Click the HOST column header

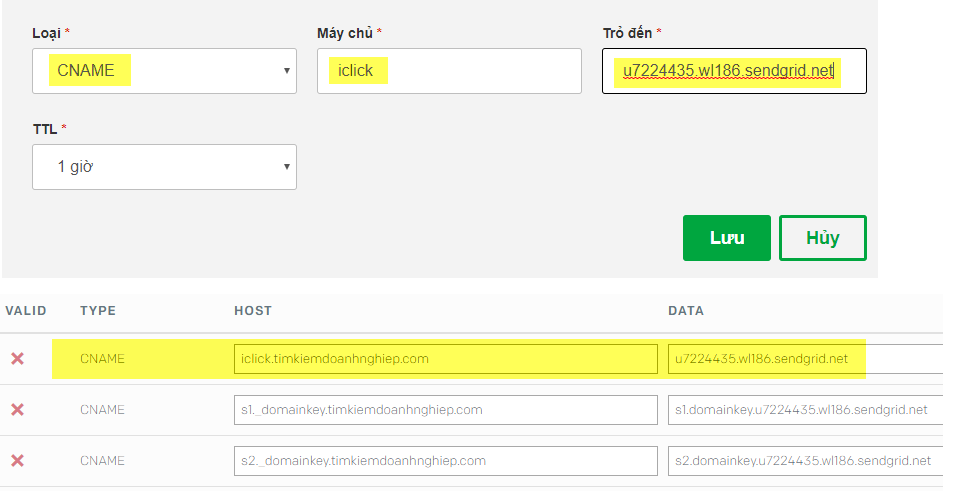253,311
